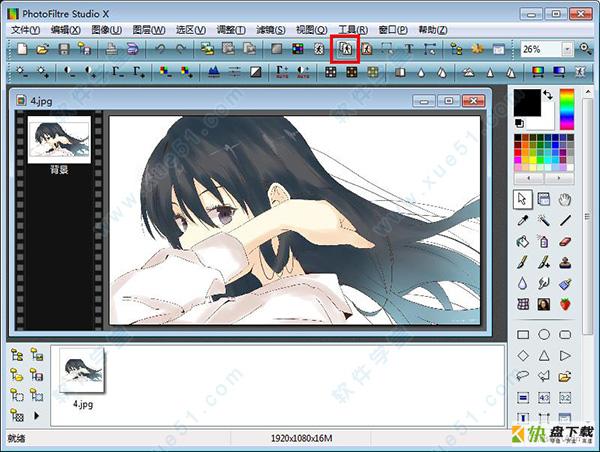Click the Print icon in the toolbar
Viewport: 600px width, 452px height.
111,49
